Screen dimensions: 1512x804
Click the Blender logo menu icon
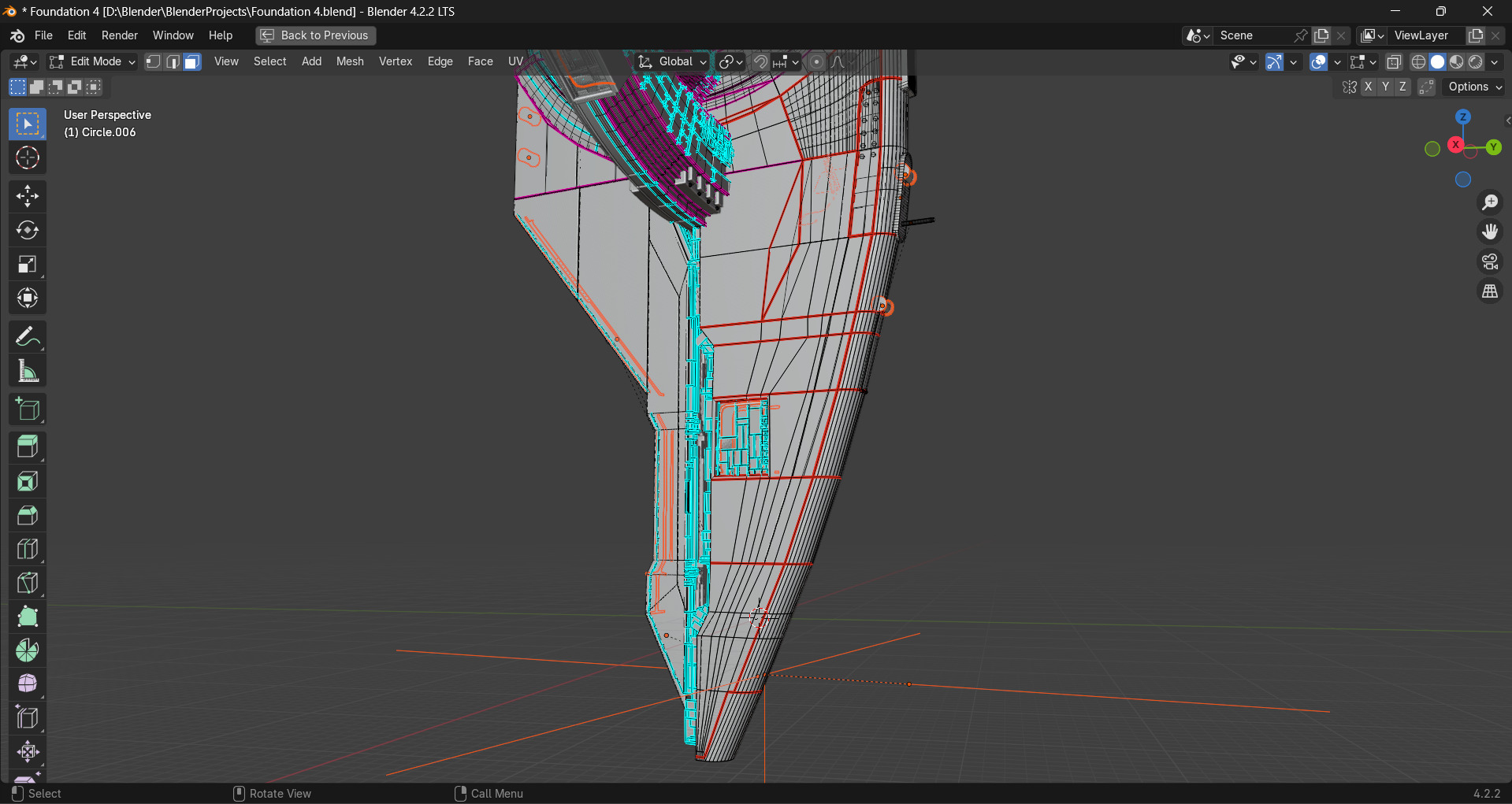pyautogui.click(x=17, y=36)
